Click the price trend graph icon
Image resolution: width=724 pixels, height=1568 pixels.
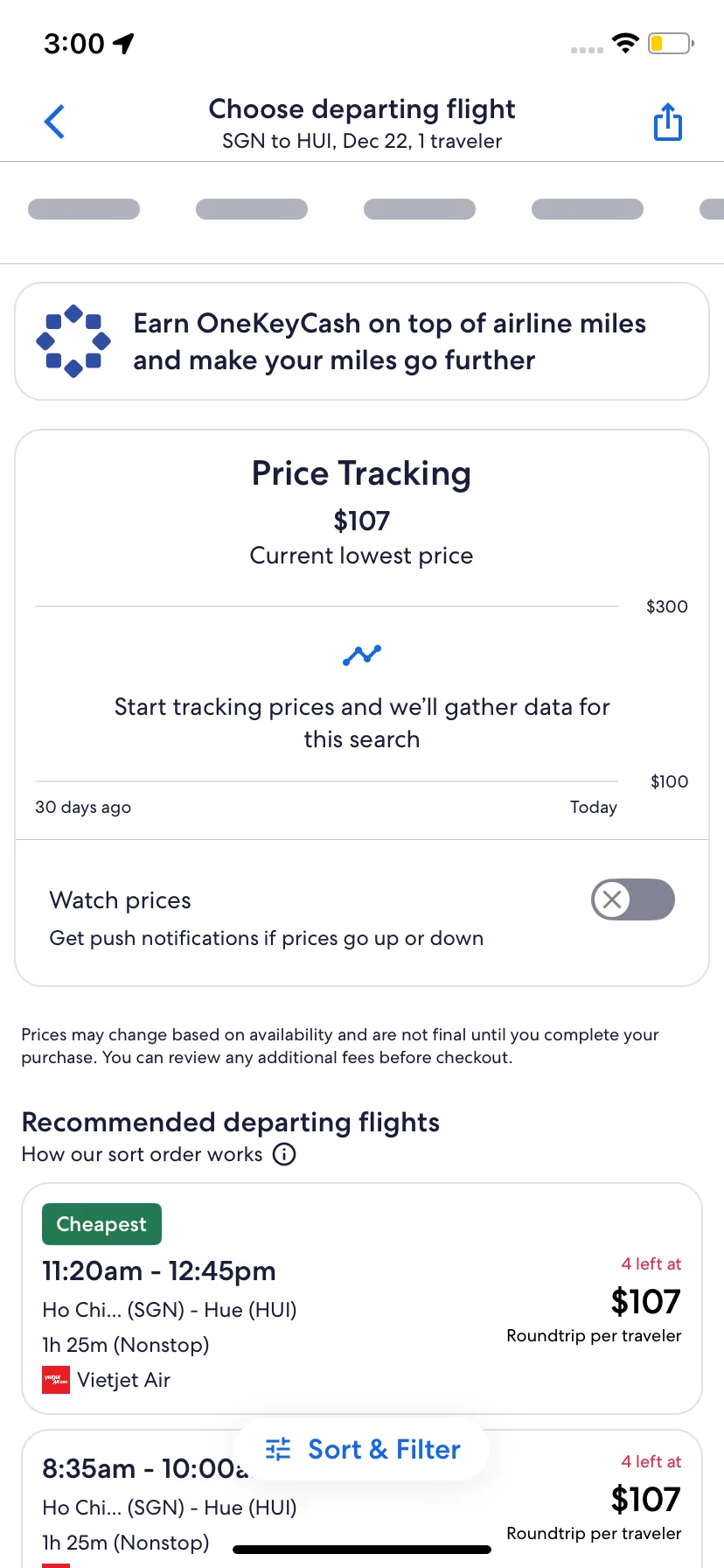click(x=362, y=654)
